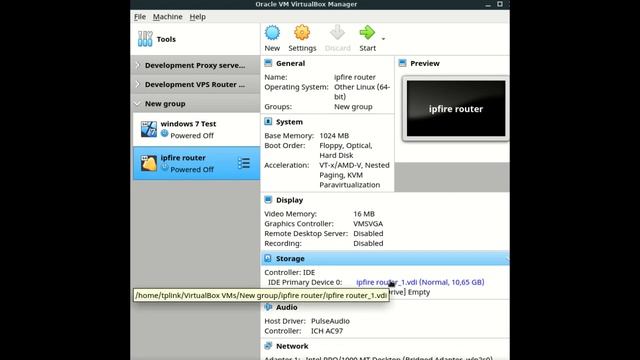The image size is (640, 360).
Task: Click the Tools label in sidebar
Action: [x=166, y=39]
